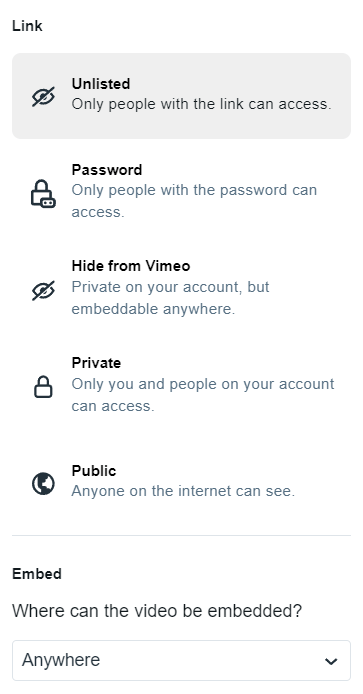Click 'Only people with the password' description
The height and width of the screenshot is (694, 363).
point(194,200)
